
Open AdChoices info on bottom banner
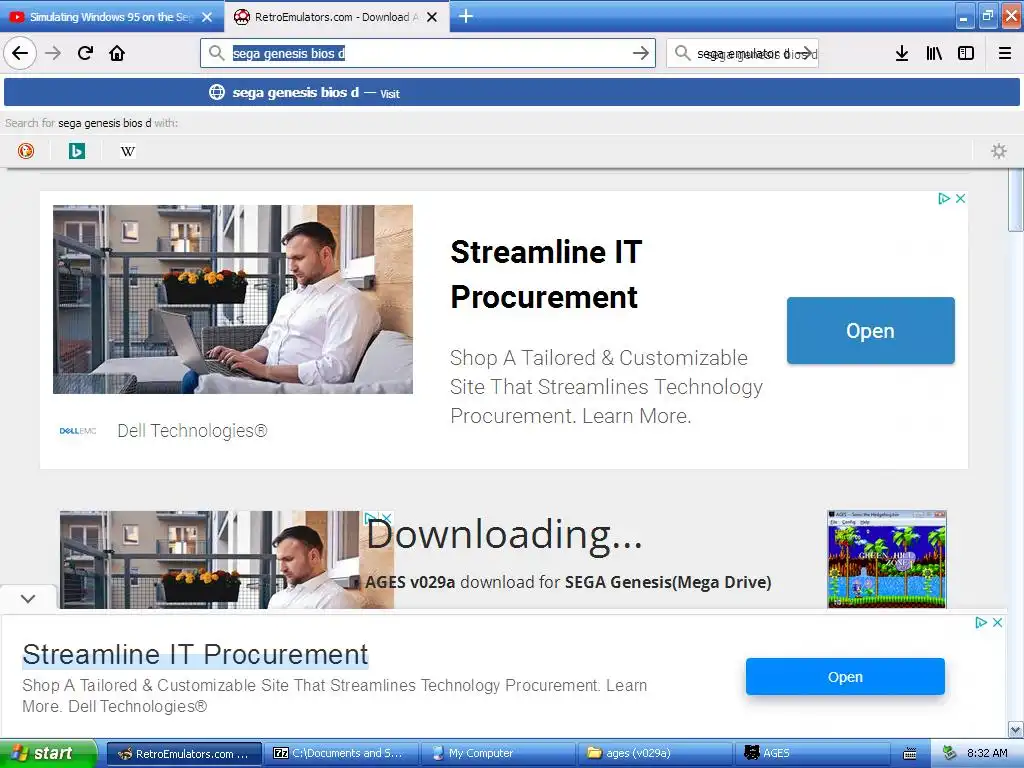981,622
